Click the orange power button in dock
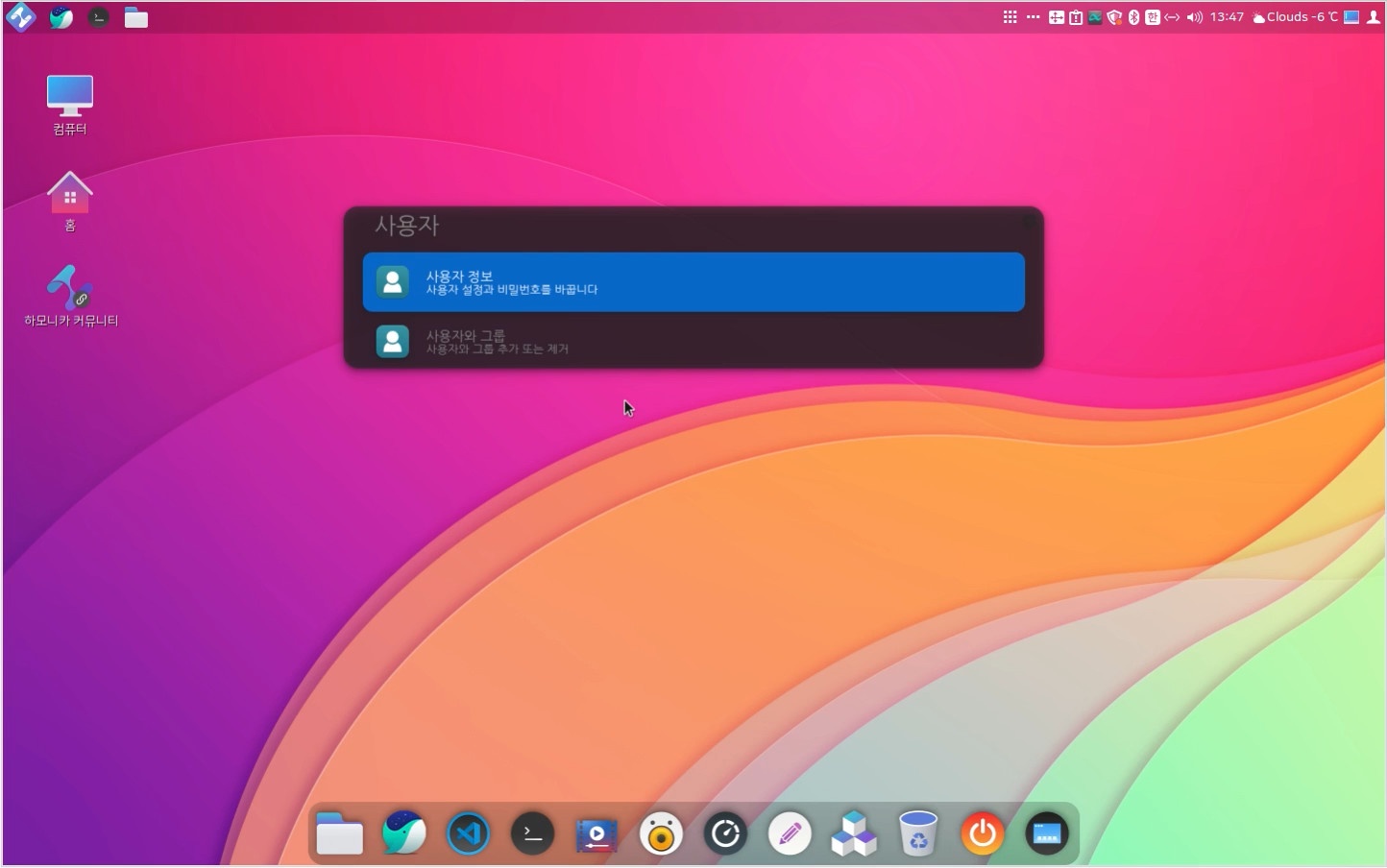1387x868 pixels. tap(983, 833)
